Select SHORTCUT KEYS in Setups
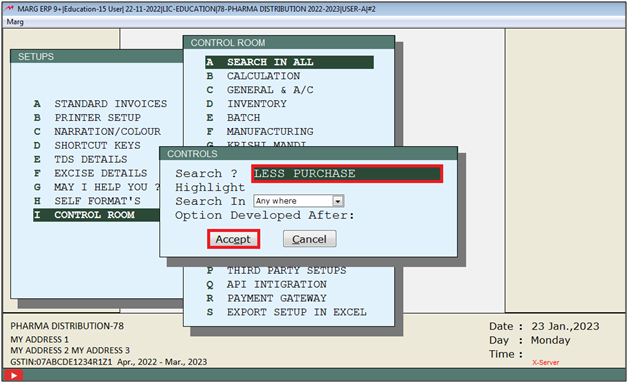The width and height of the screenshot is (629, 383). click(87, 145)
